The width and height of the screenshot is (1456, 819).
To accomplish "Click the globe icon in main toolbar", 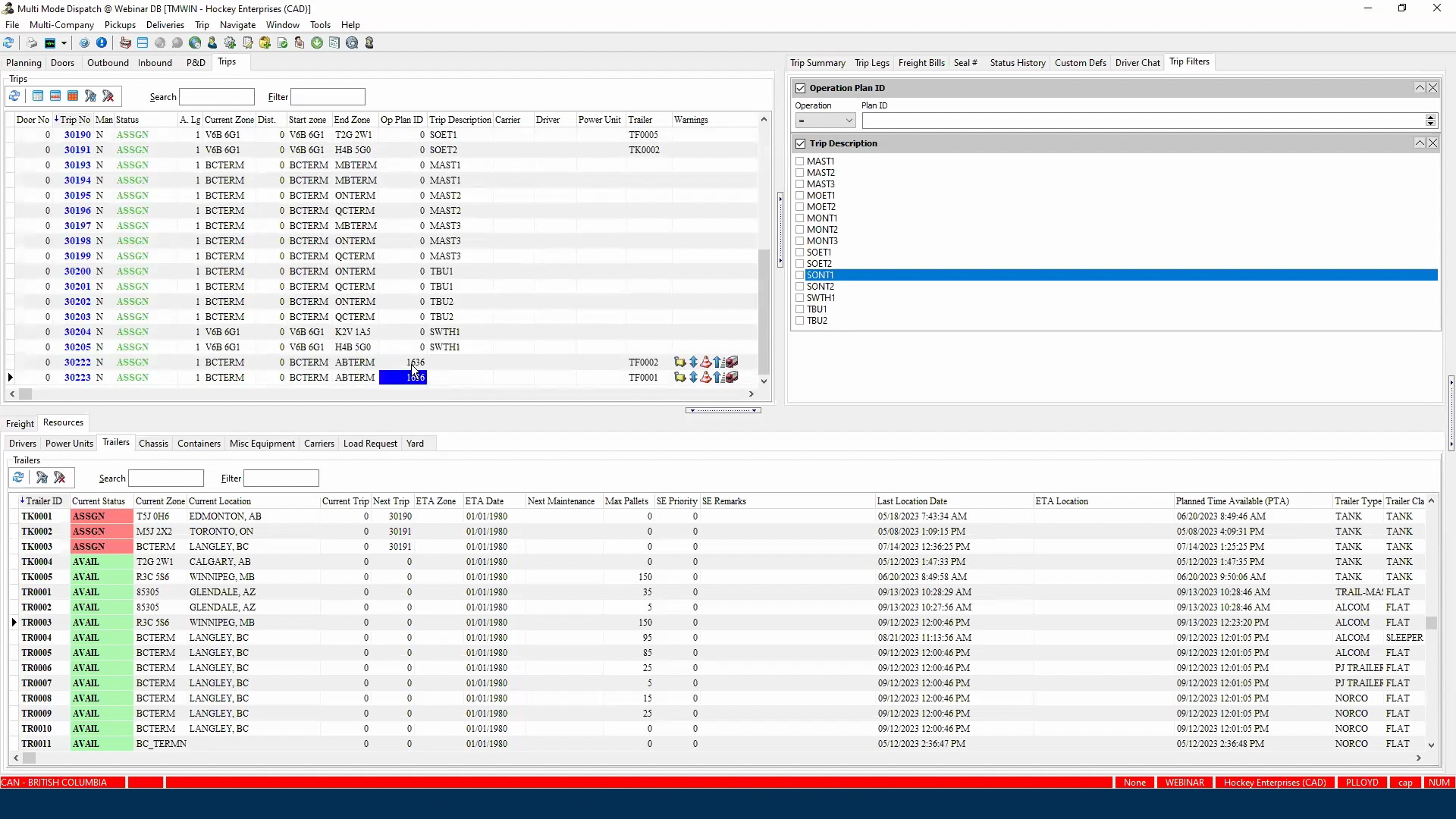I will pos(194,43).
